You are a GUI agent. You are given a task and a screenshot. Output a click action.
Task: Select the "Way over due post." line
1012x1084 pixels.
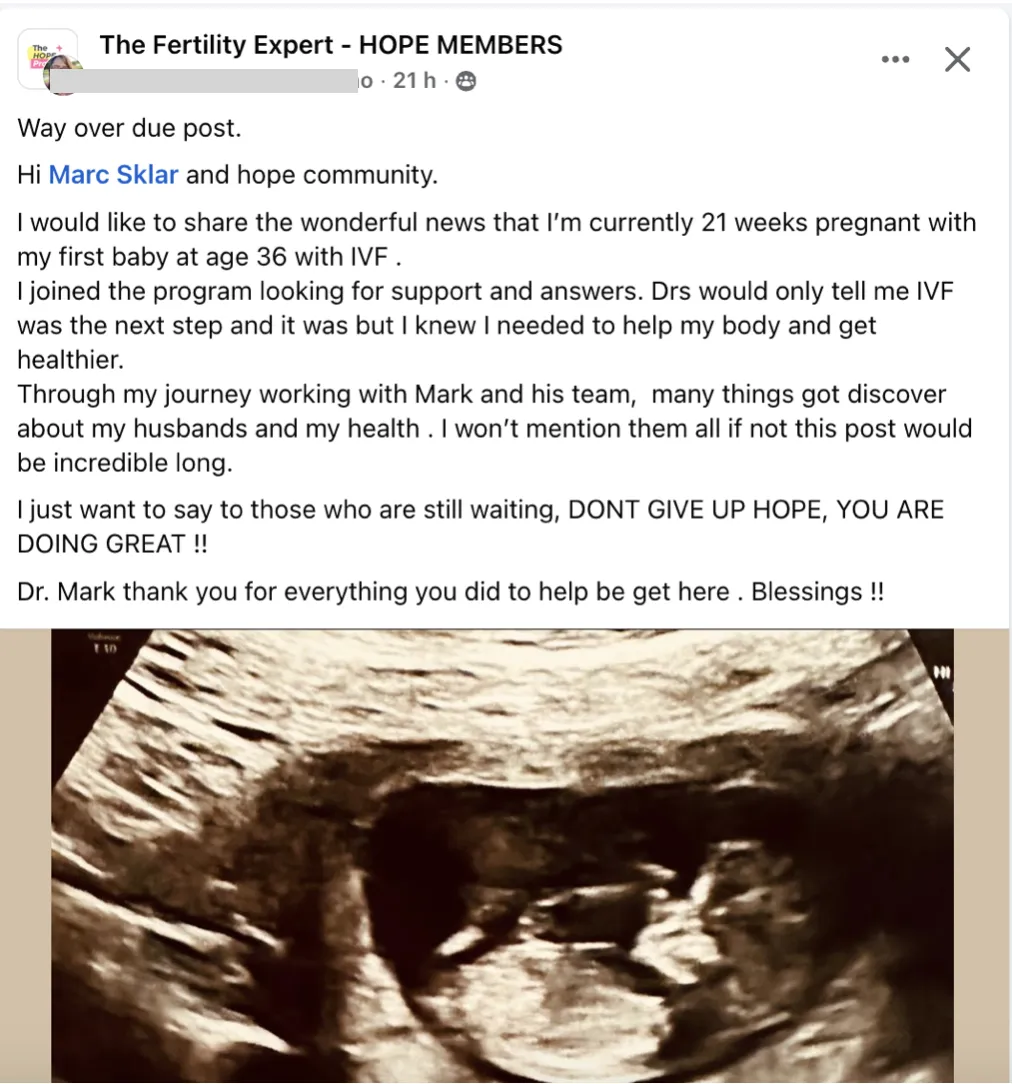point(129,128)
